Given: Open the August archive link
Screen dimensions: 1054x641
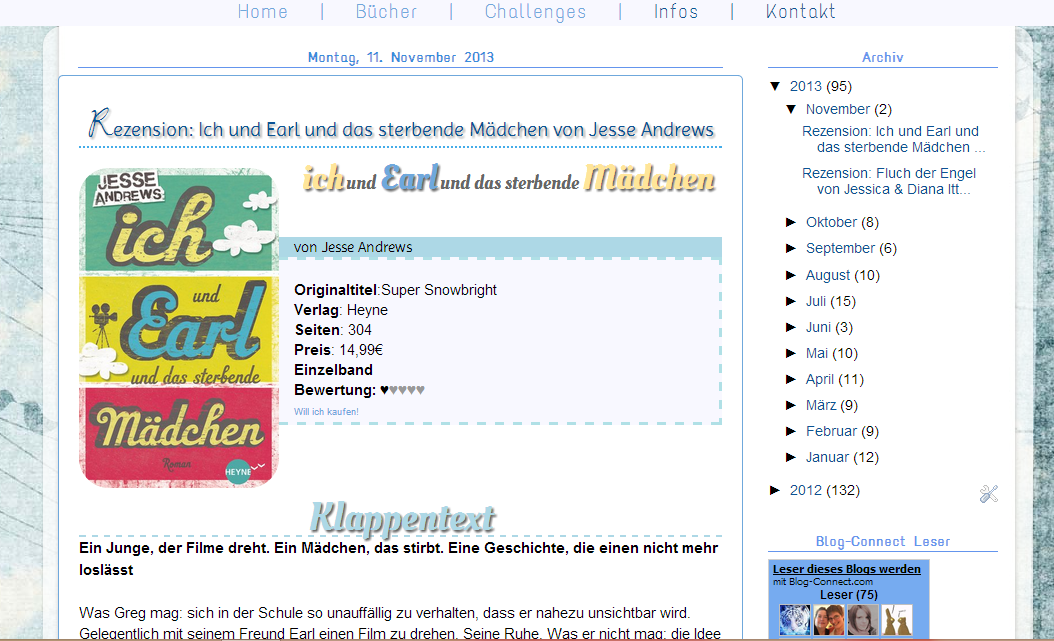Looking at the screenshot, I should point(827,275).
